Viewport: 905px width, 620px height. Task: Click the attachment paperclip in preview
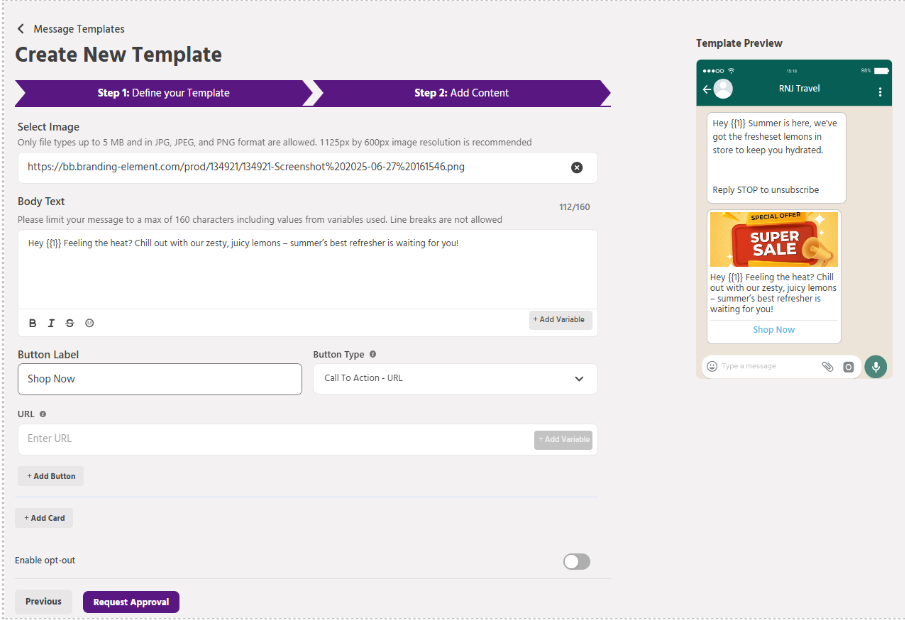[827, 367]
